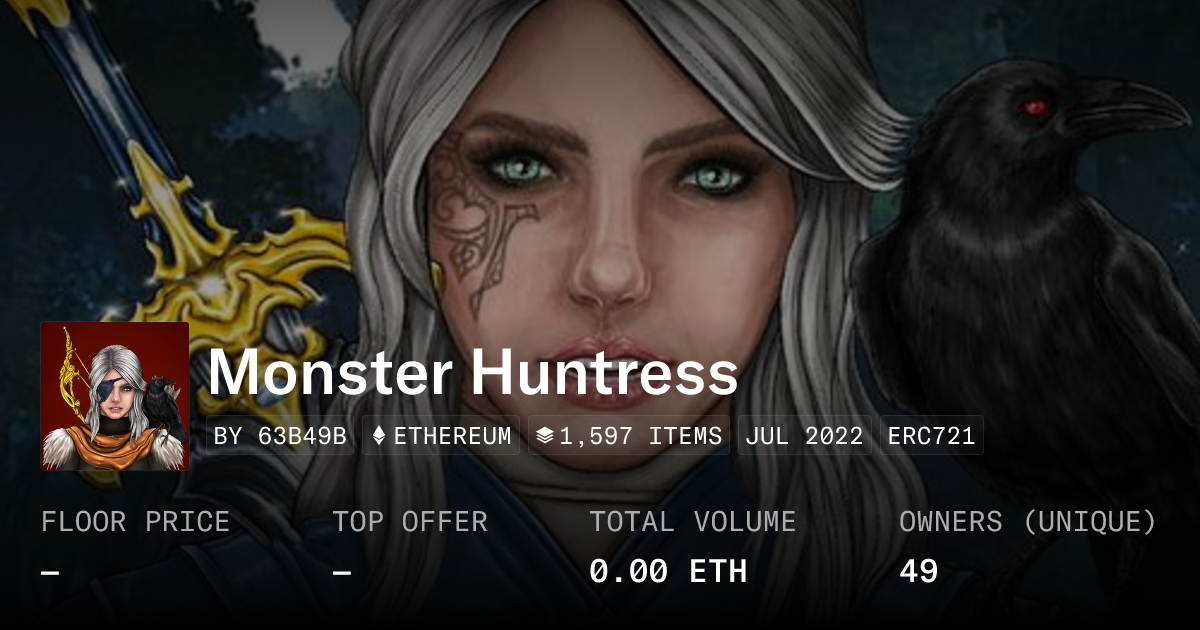Click the TOTAL VOLUME label
Viewport: 1200px width, 630px height.
click(693, 522)
